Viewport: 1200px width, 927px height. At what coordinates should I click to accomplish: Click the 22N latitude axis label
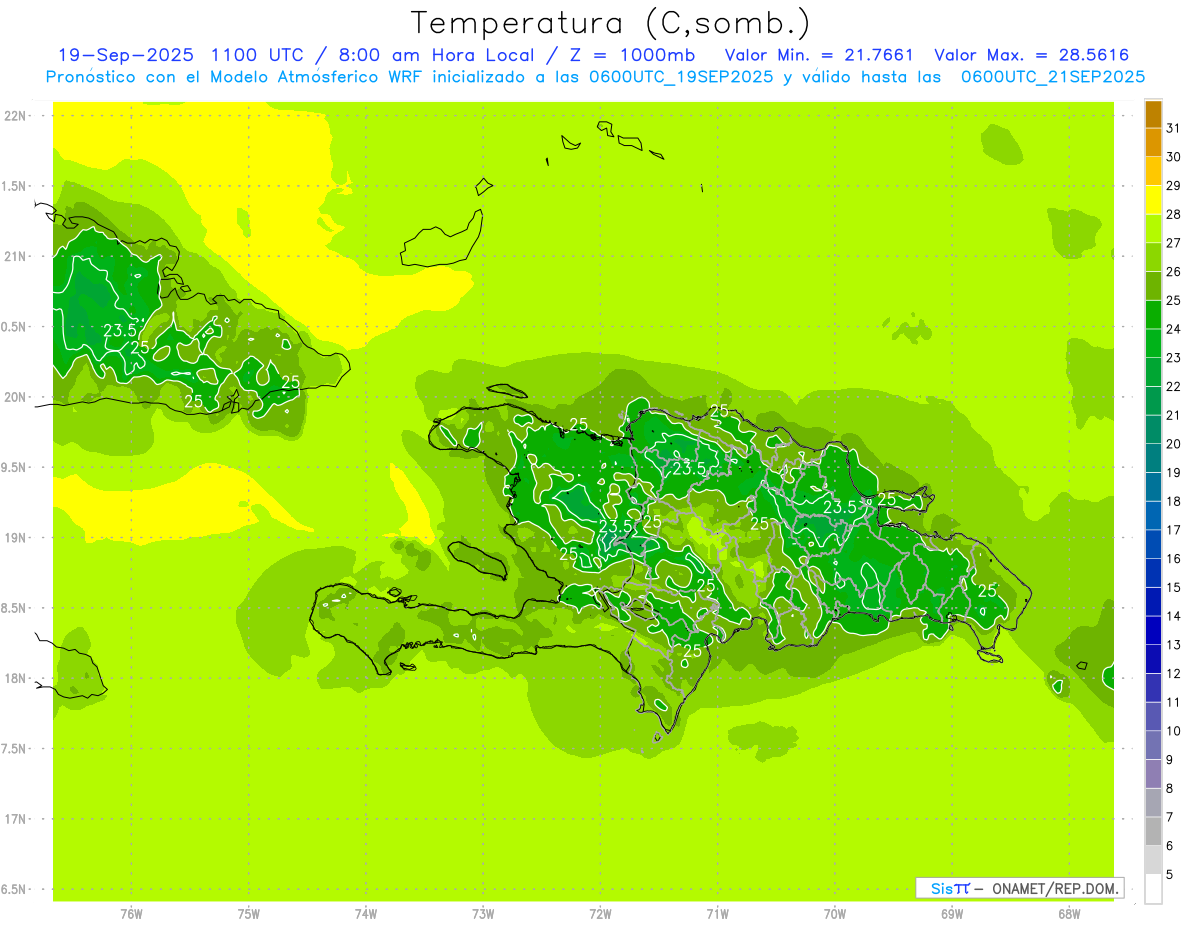click(x=17, y=116)
